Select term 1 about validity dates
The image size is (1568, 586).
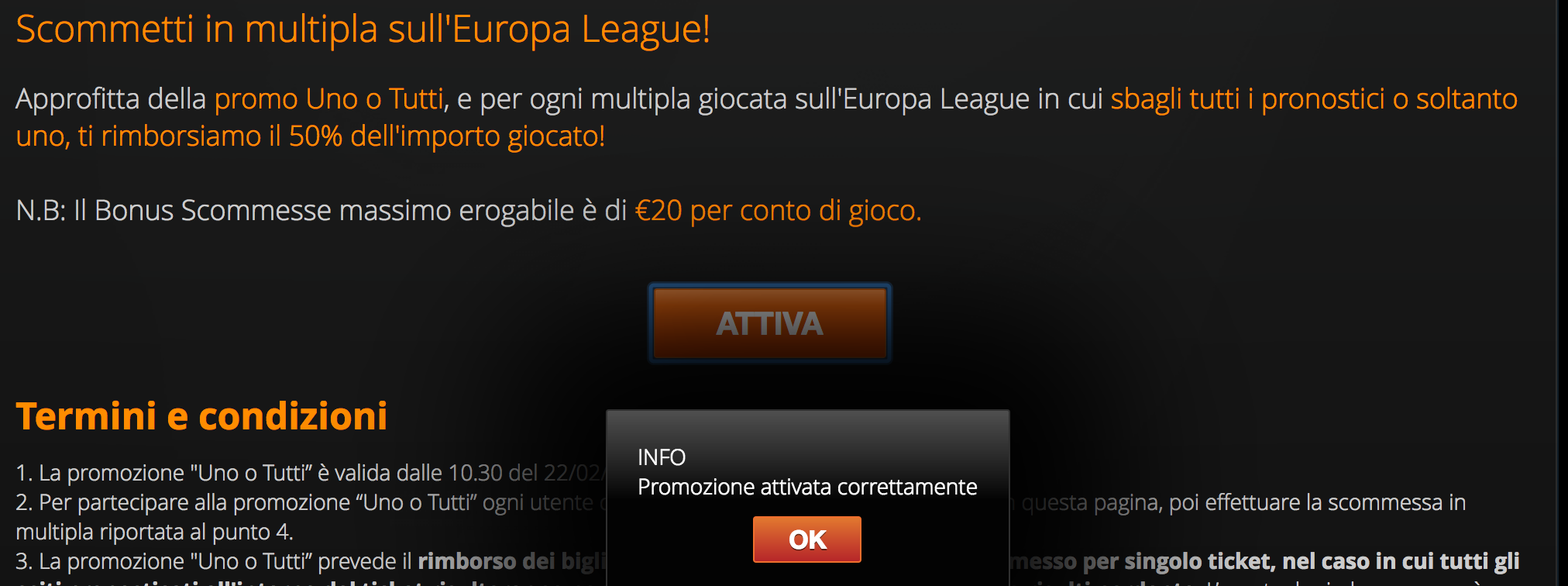click(x=310, y=473)
